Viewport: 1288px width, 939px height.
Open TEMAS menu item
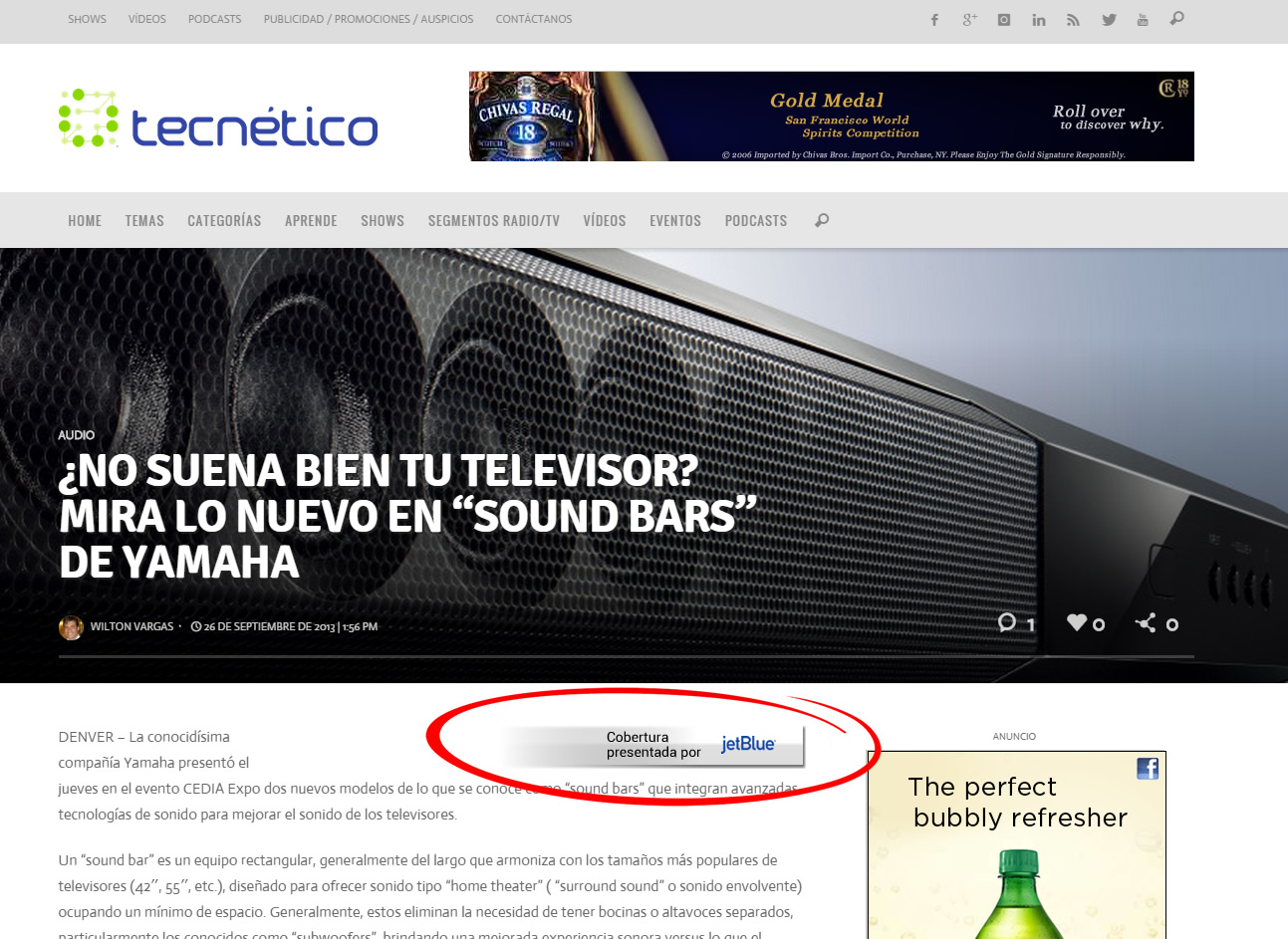(x=144, y=221)
